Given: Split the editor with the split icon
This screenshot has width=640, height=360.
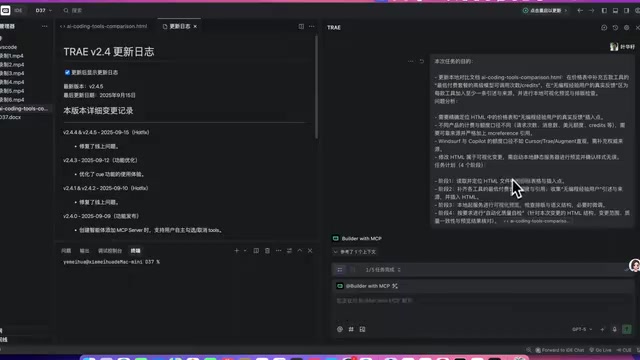Looking at the screenshot, I should coord(301,26).
